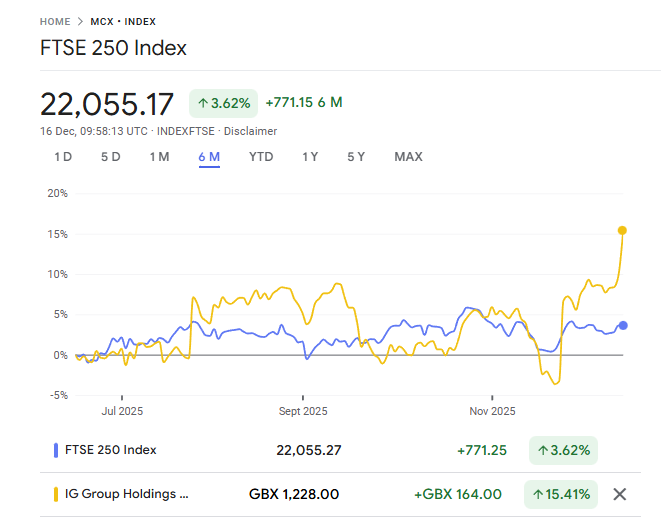Viewport: 661px width, 523px height.
Task: Select the 1D time range tab
Action: [x=63, y=157]
